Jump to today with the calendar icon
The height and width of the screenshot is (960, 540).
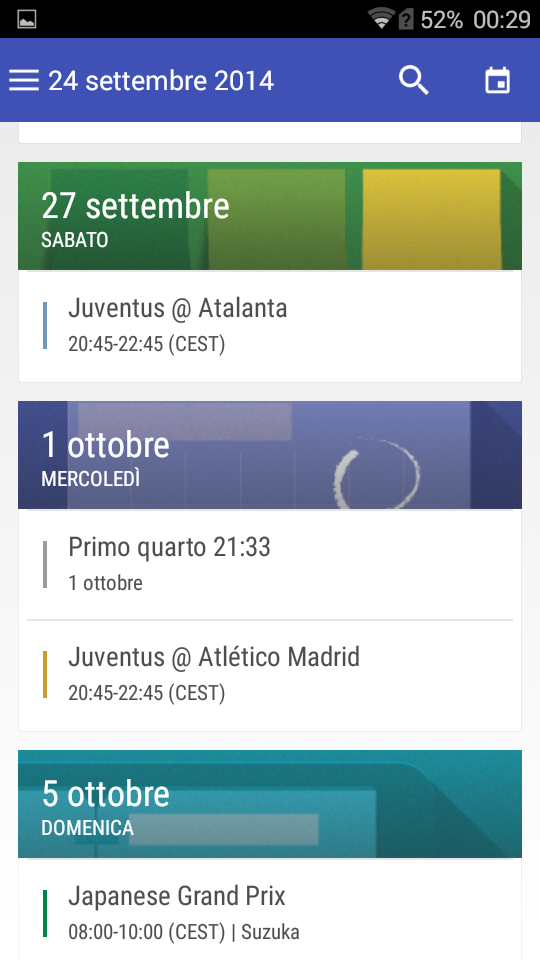[498, 80]
